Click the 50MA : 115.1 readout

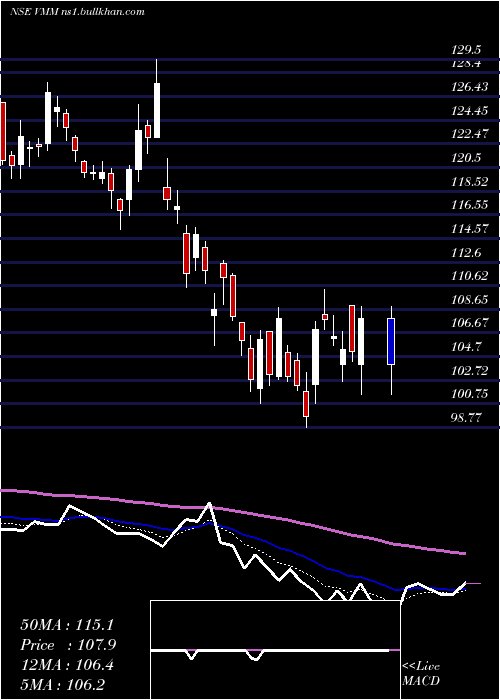68,625
